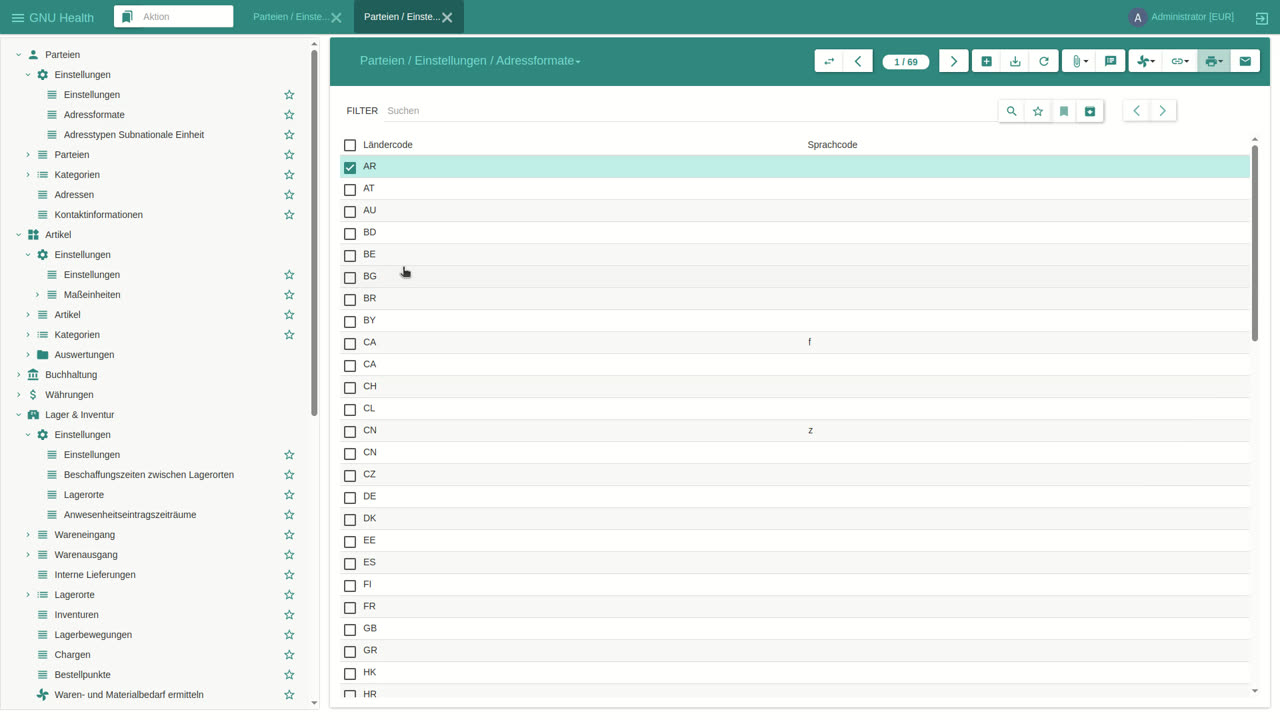Screen dimensions: 1280x720
Task: Click the FILTER label
Action: click(362, 111)
